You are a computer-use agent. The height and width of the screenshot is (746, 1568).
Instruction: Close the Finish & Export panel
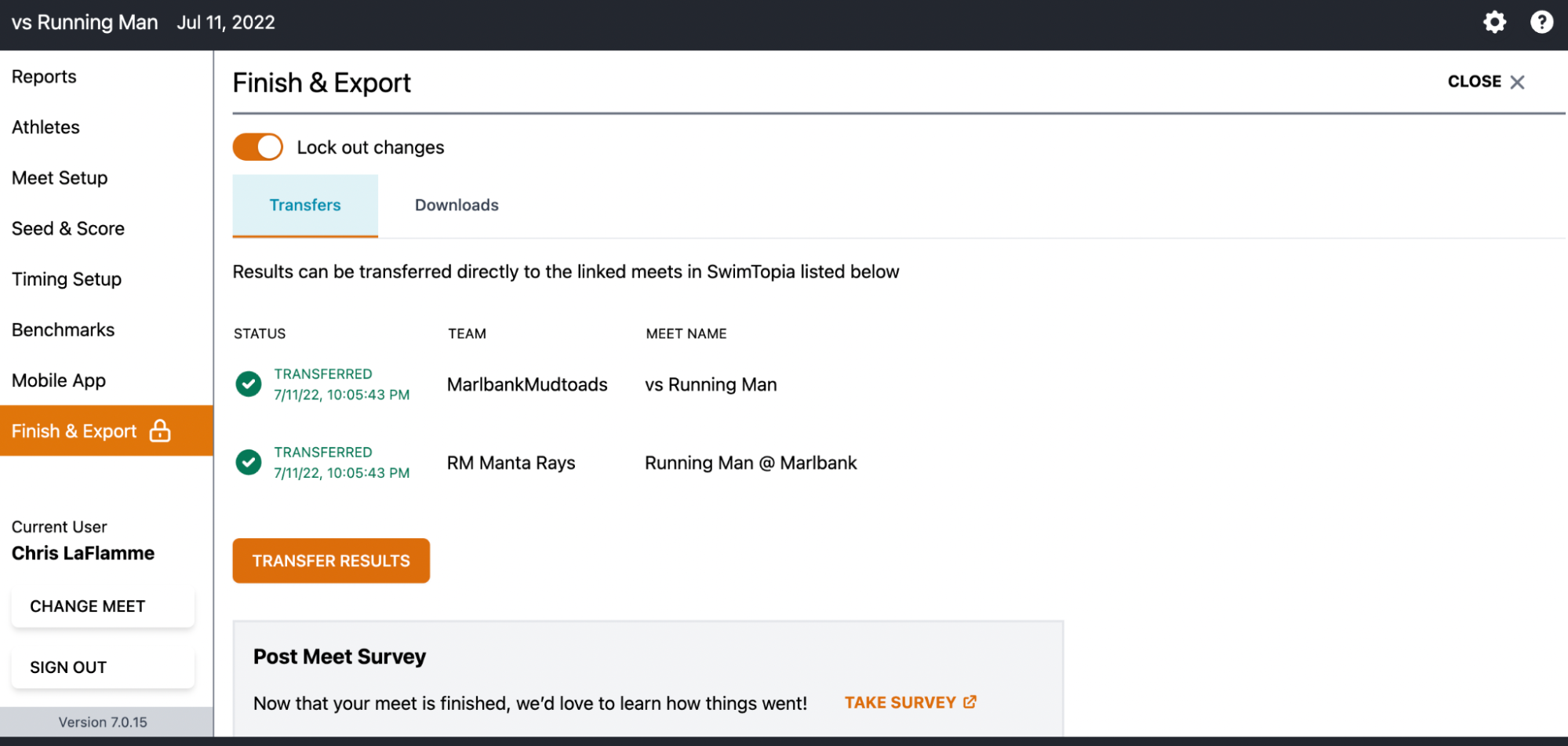pos(1486,82)
